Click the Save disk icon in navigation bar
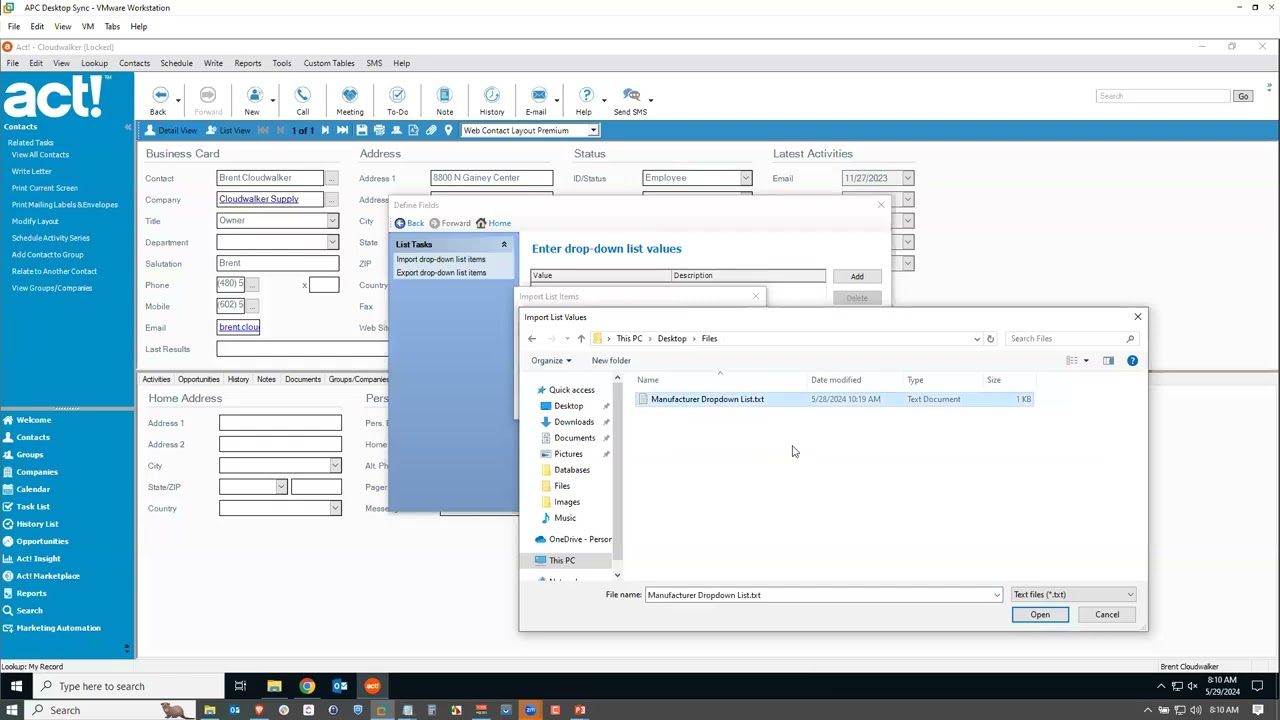 pos(362,131)
